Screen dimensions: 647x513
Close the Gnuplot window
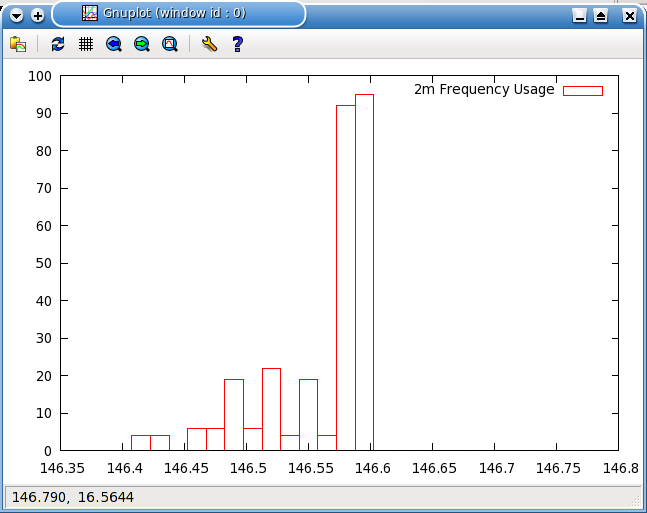click(629, 15)
